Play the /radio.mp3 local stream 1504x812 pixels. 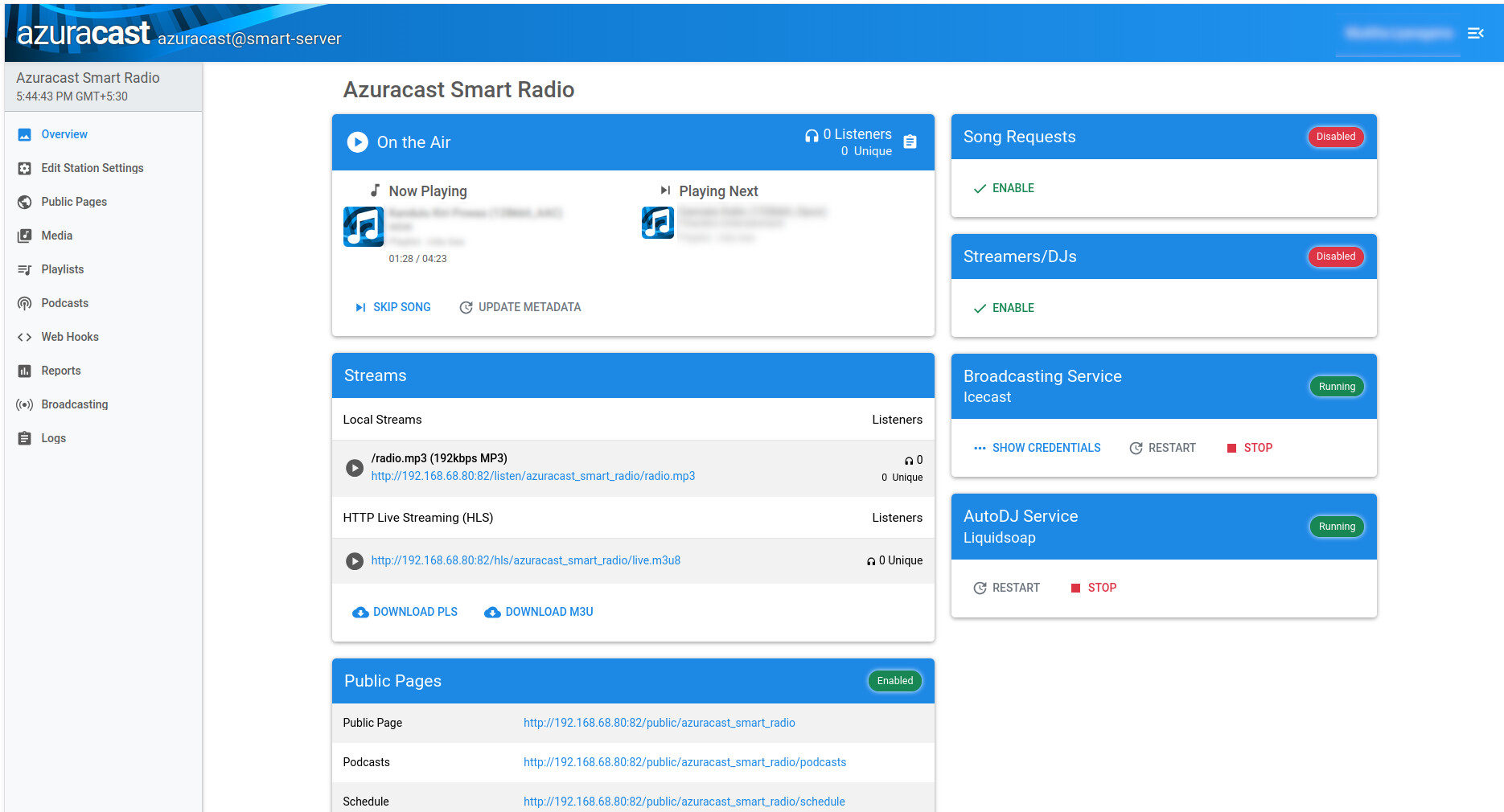[x=355, y=468]
